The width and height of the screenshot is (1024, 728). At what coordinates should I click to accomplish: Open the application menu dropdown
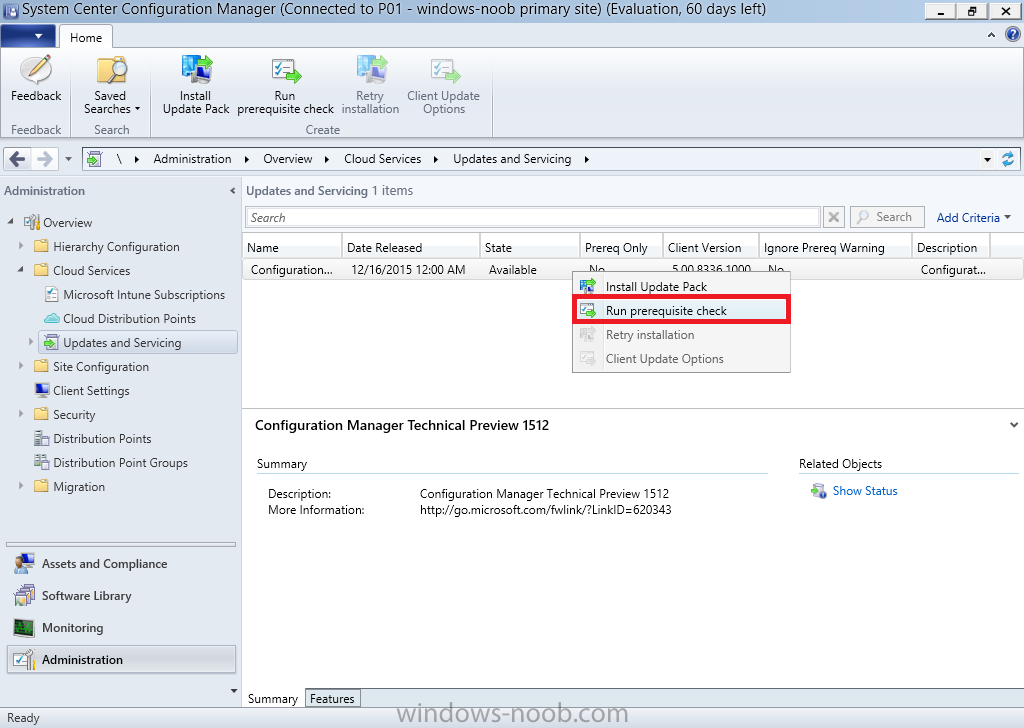tap(29, 36)
